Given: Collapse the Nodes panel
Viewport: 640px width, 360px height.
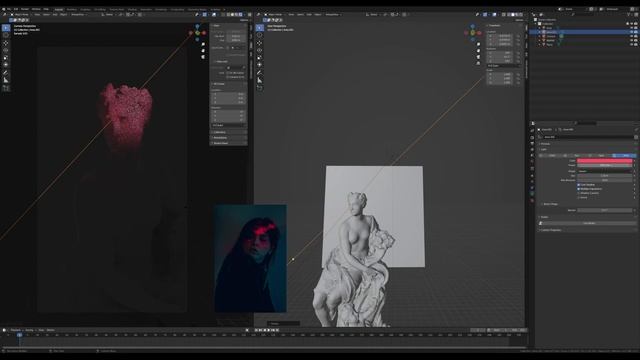Looking at the screenshot, I should coord(544,217).
